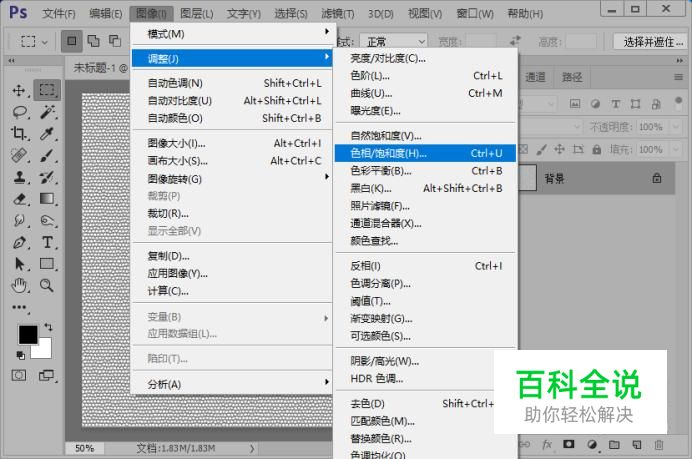
Task: Choose 自动色调(N) menu item
Action: [x=232, y=83]
